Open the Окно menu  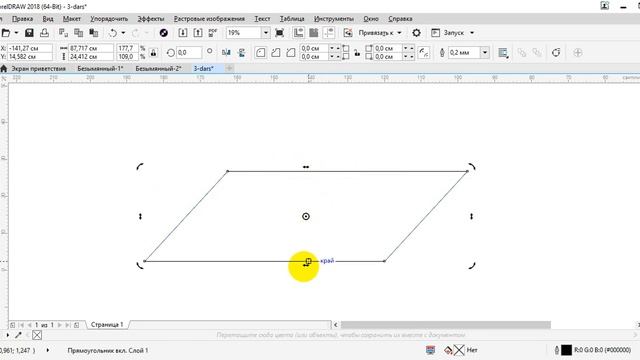coord(371,19)
